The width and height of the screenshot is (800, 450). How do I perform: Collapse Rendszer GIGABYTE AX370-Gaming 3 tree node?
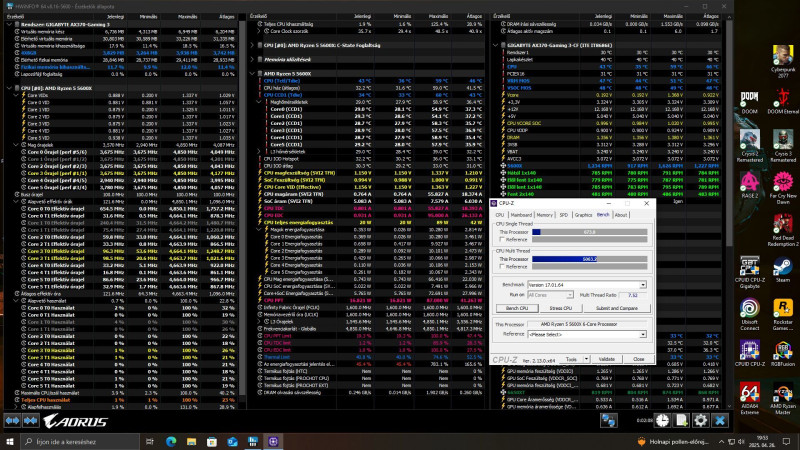pyautogui.click(x=9, y=24)
